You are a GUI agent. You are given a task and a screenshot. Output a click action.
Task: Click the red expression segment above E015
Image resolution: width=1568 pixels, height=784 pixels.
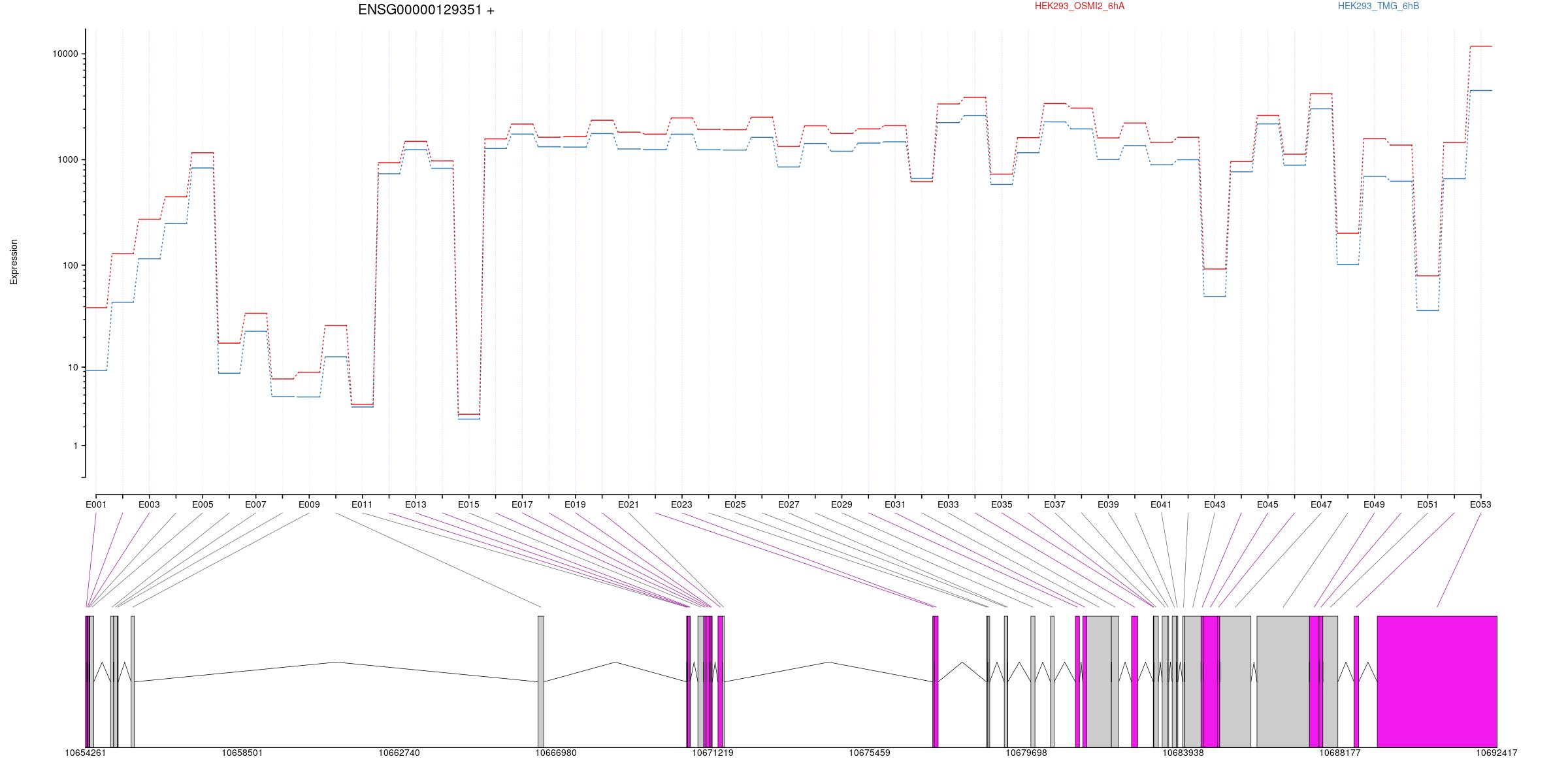469,414
